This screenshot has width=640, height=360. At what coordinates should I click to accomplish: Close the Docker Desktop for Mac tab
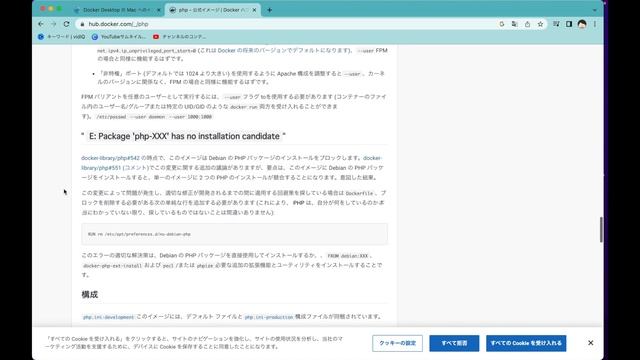coord(159,10)
